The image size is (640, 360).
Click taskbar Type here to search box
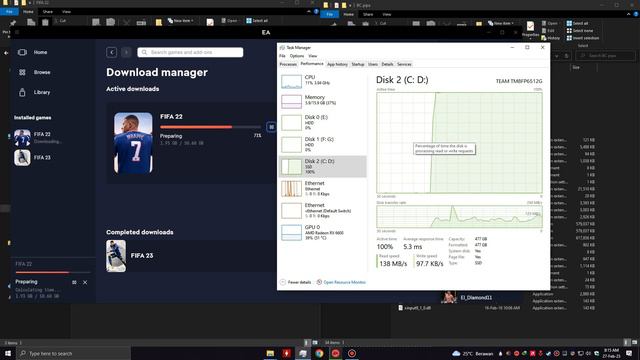(x=73, y=353)
